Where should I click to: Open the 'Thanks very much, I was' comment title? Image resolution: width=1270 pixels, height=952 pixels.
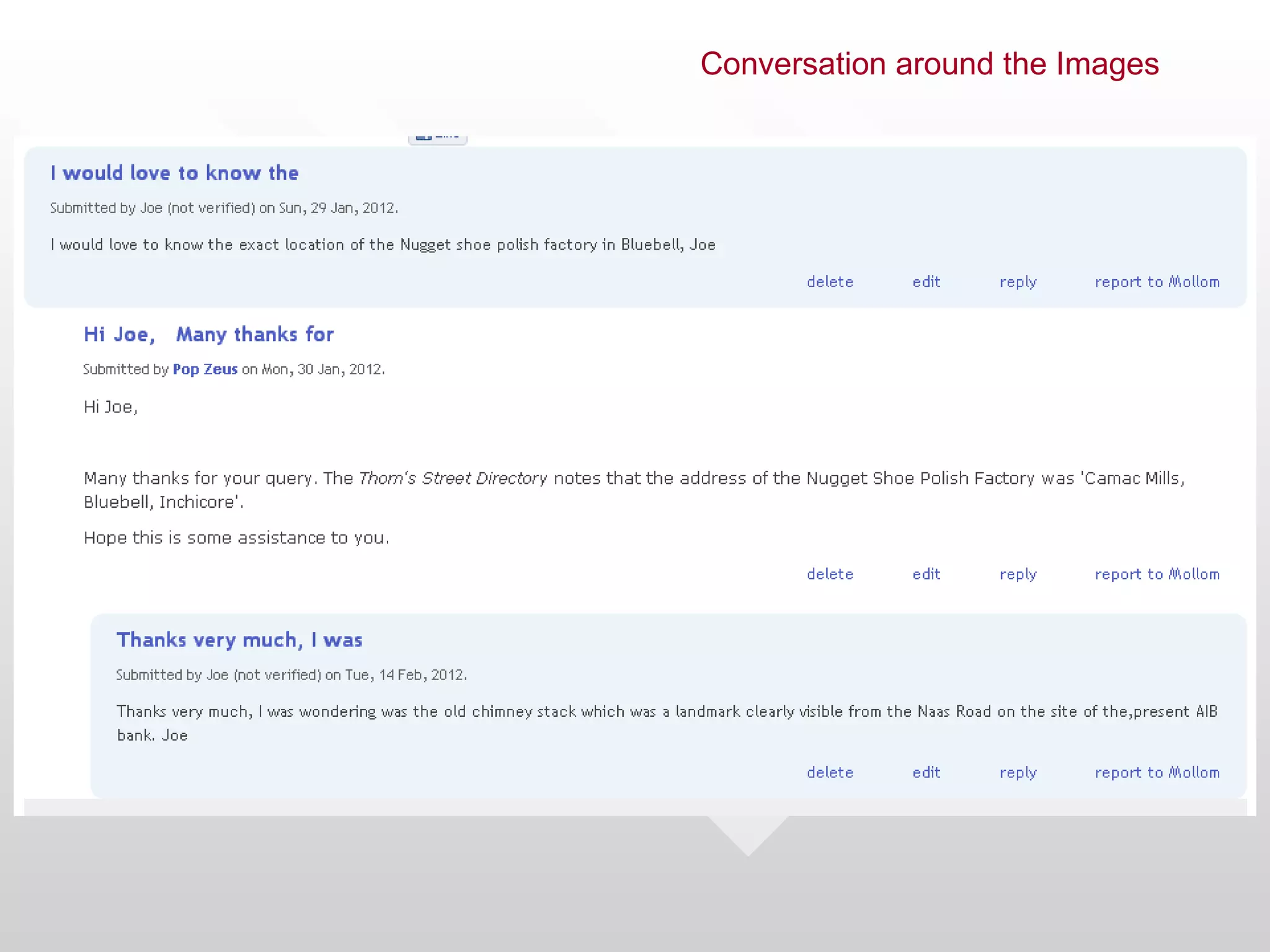(x=239, y=640)
